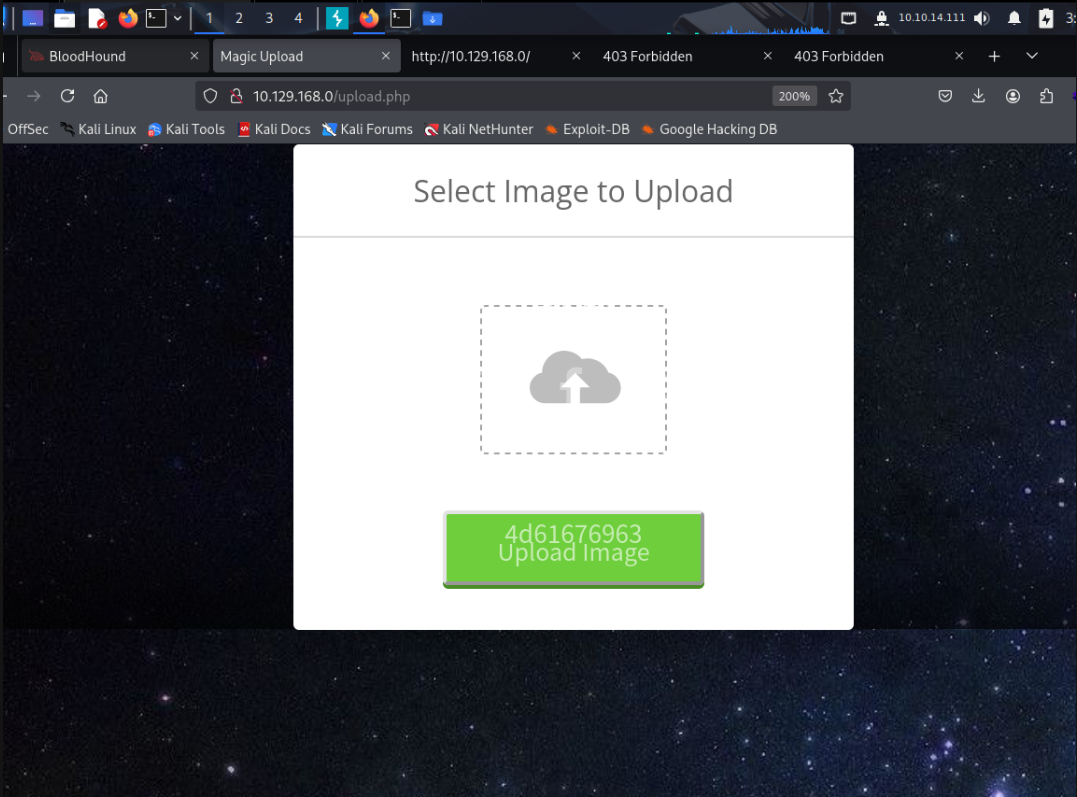Reload the page with the refresh icon
Screen dimensions: 1077x797
[x=68, y=96]
